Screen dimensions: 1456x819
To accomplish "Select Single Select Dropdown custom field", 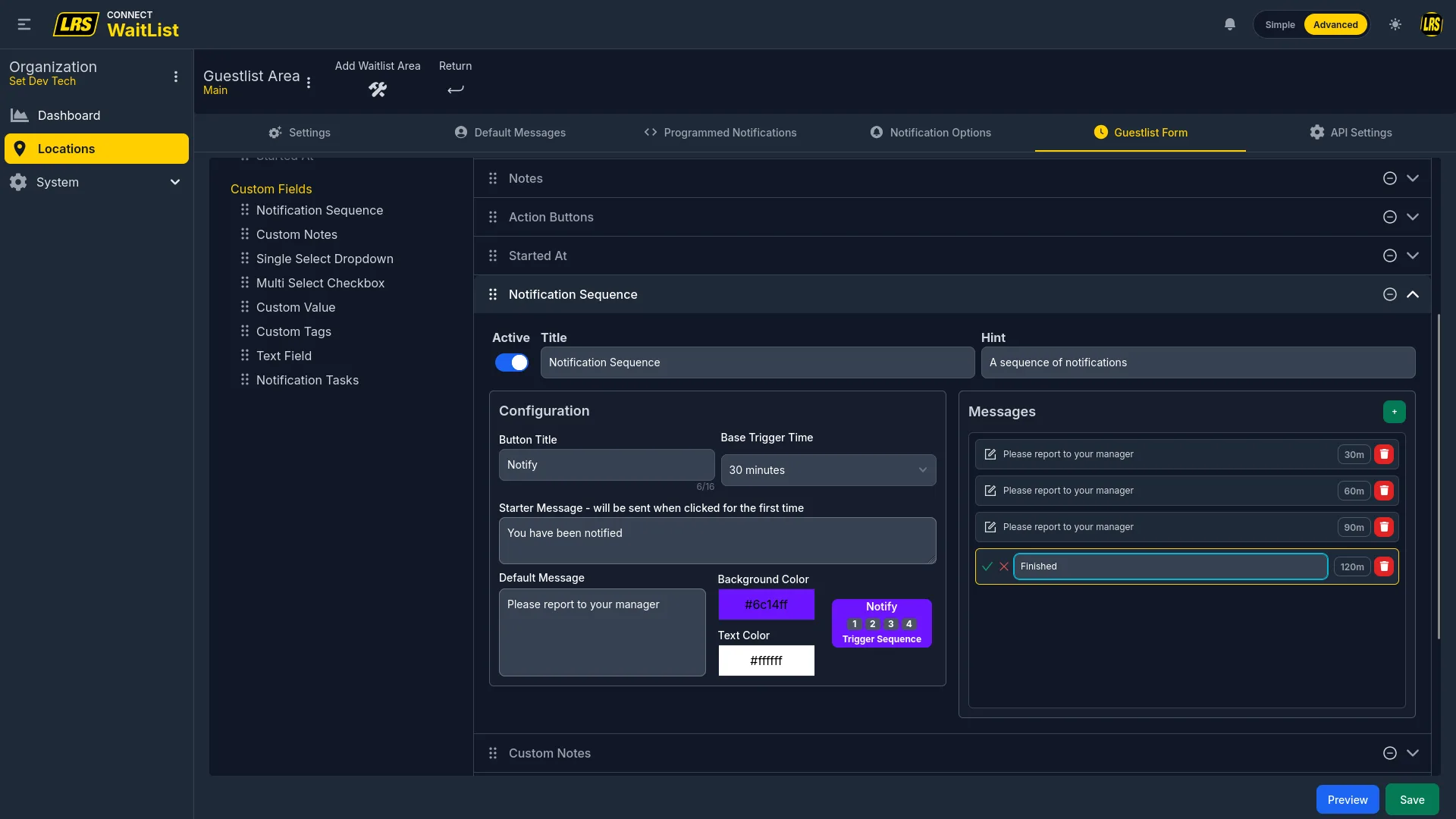I will (x=325, y=259).
